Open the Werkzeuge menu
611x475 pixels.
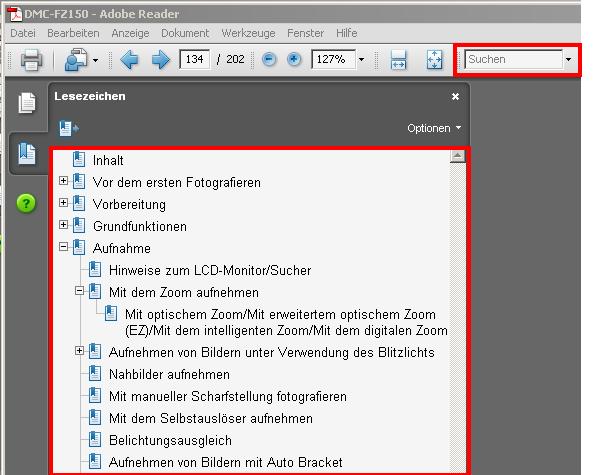[x=248, y=33]
